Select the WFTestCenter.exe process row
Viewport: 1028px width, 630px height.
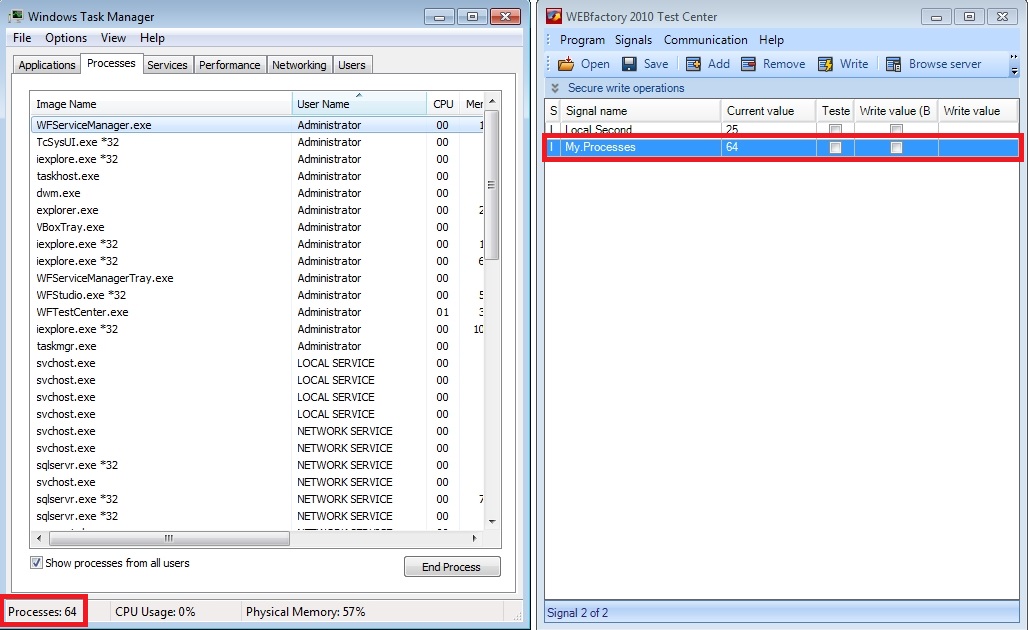(x=83, y=312)
